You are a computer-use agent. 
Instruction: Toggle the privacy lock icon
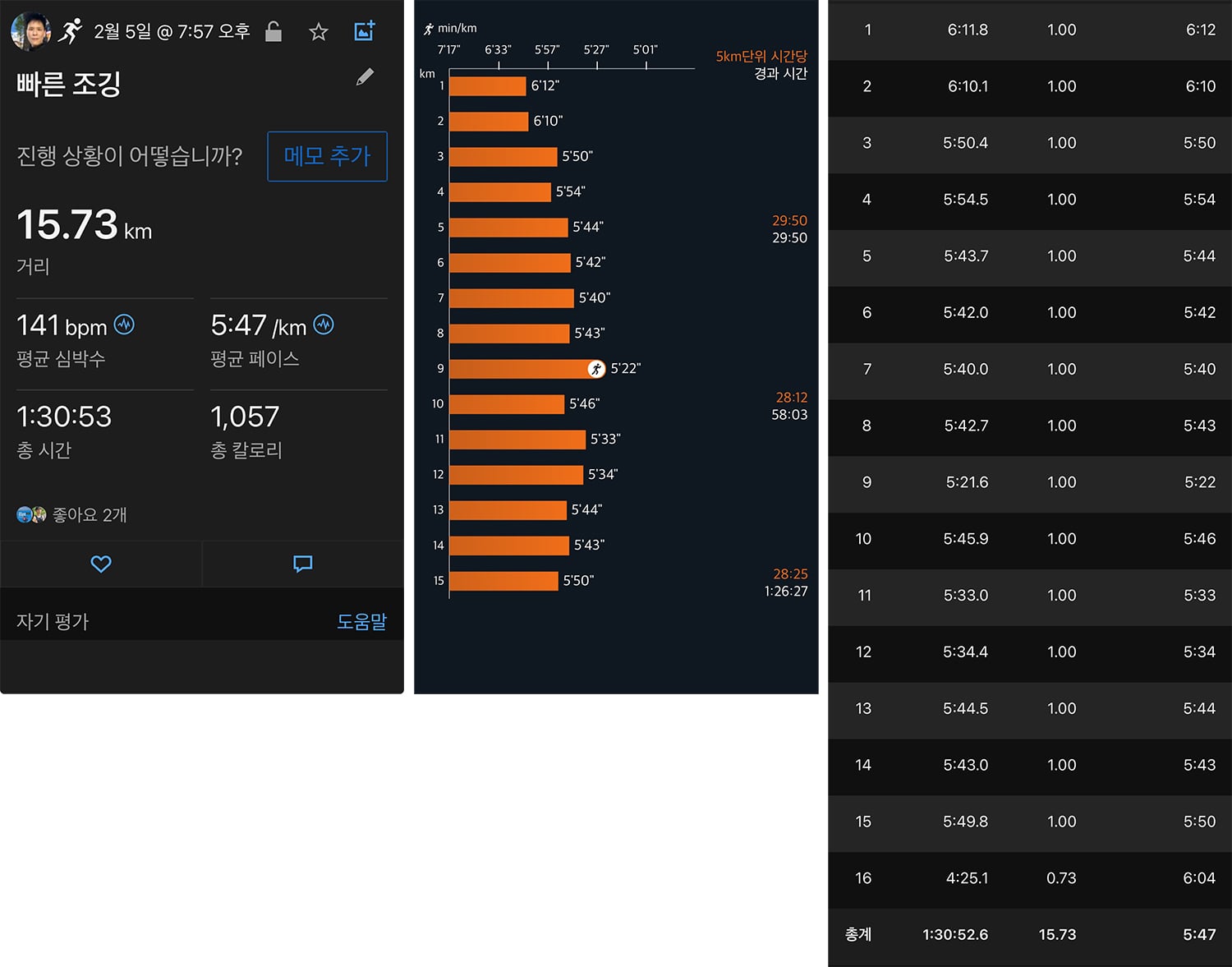(274, 31)
